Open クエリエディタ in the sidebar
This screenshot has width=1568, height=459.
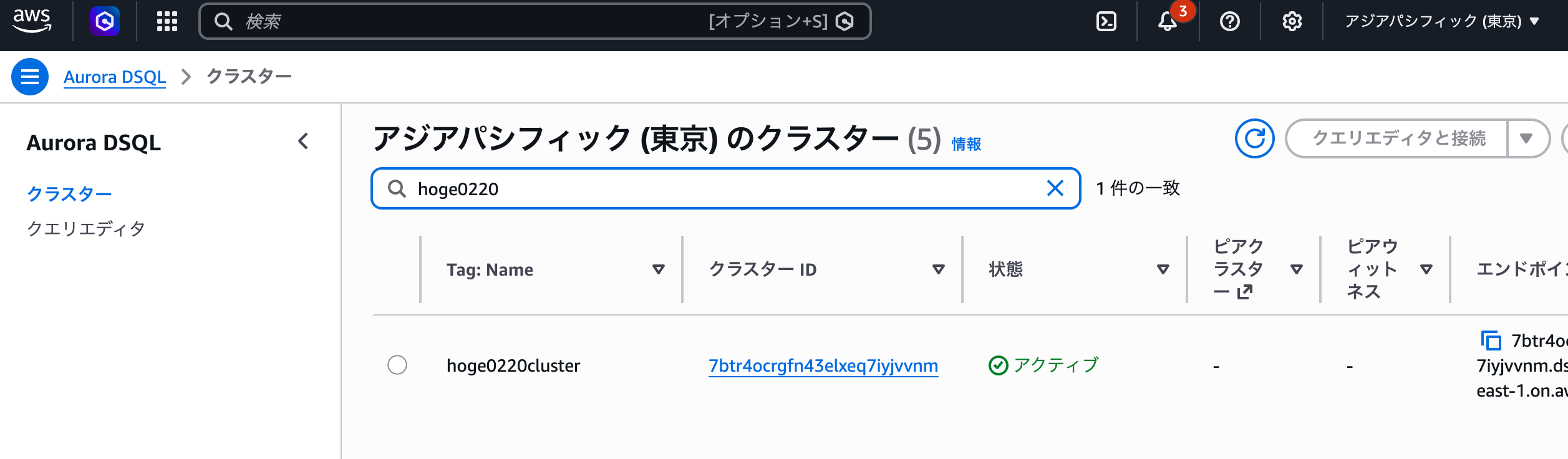(86, 229)
